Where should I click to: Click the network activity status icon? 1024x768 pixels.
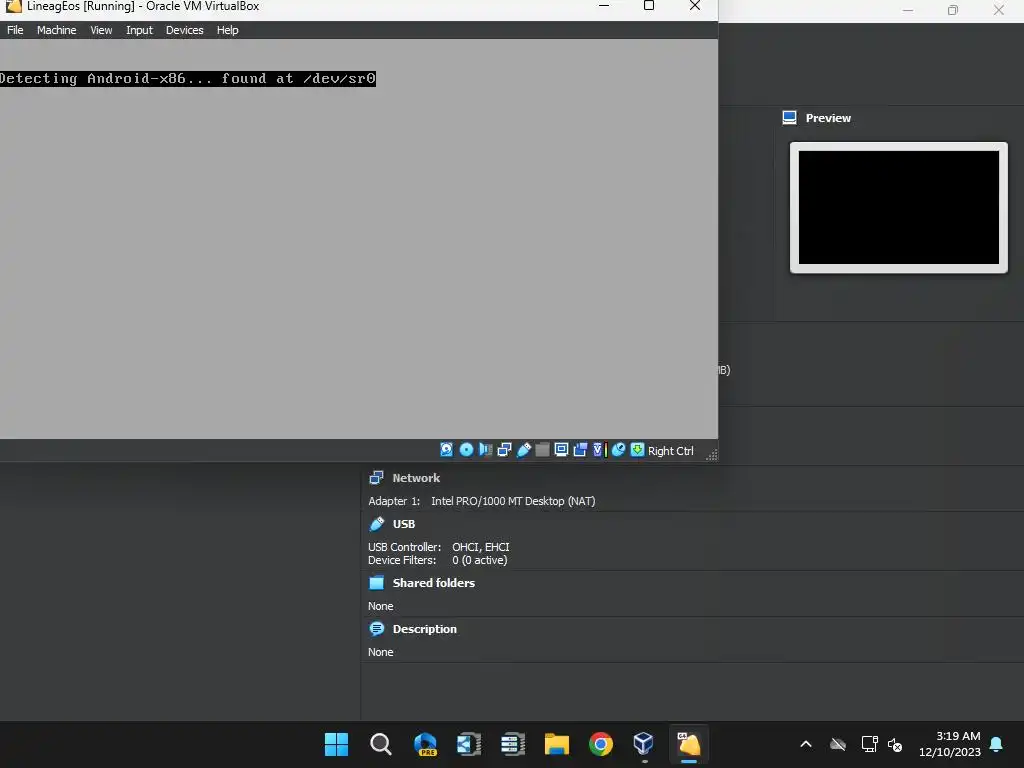[x=504, y=450]
